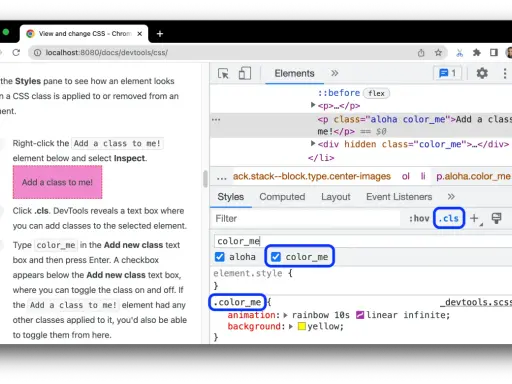Uncheck the aloha class checkbox
Screen dimensions: 512x384
220,257
